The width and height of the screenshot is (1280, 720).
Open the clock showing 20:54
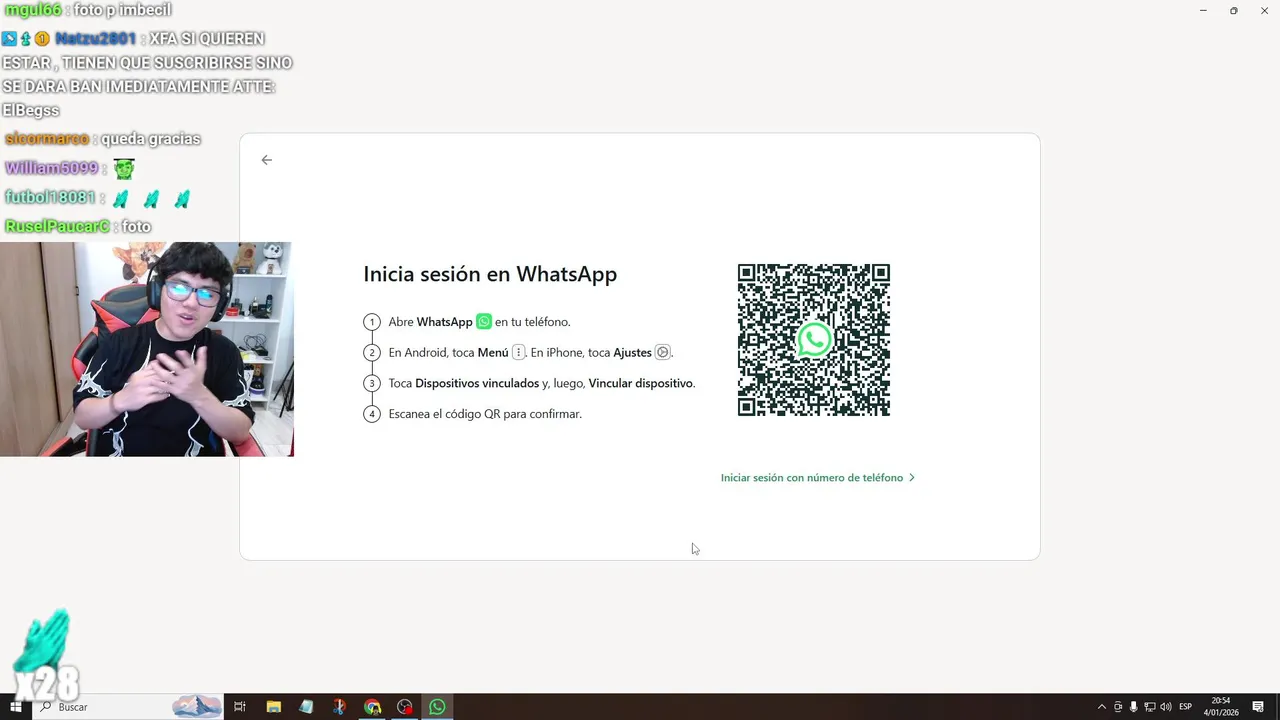1221,707
